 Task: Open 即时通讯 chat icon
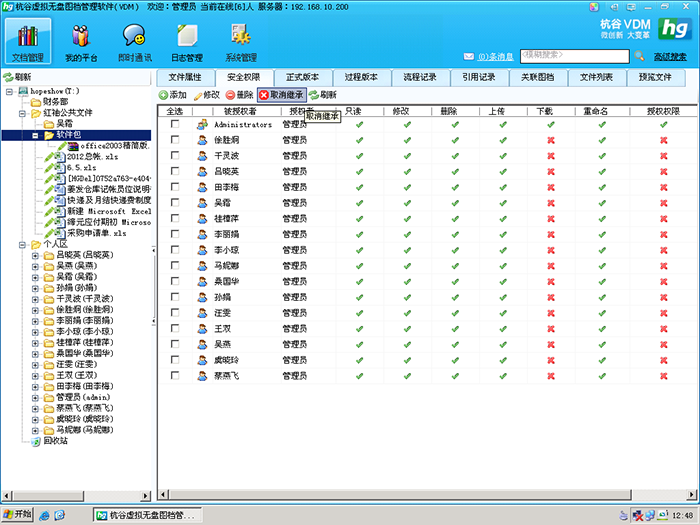(134, 36)
